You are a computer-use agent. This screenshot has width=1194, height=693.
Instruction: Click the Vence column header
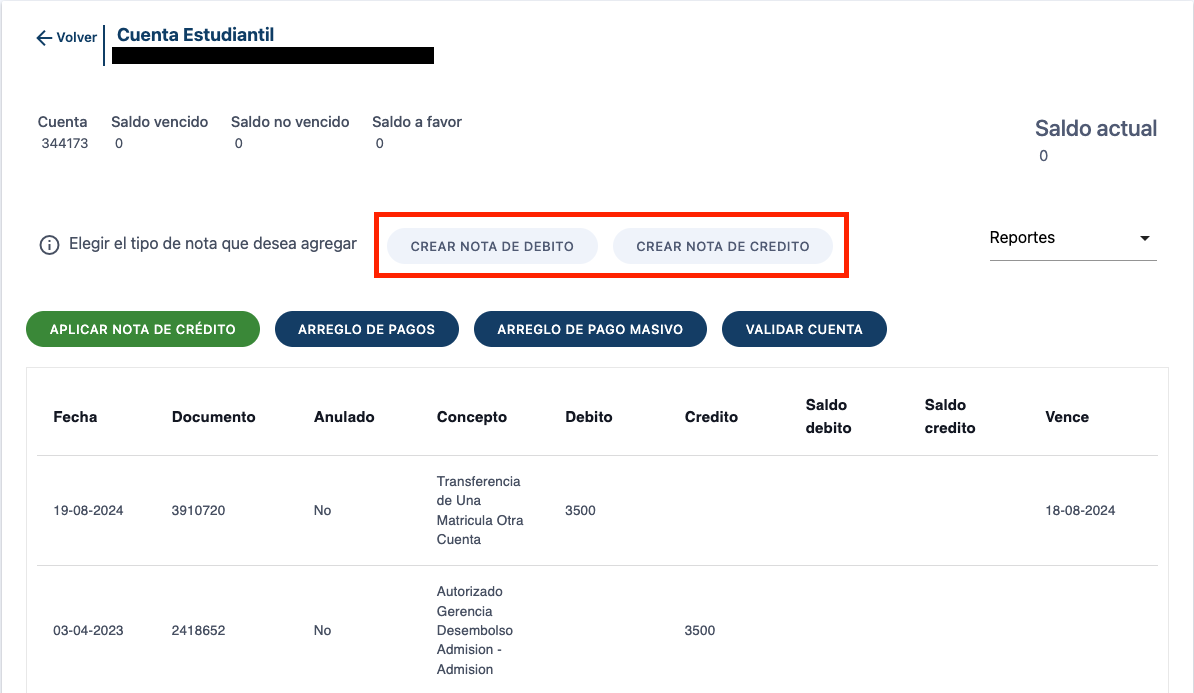[1066, 417]
